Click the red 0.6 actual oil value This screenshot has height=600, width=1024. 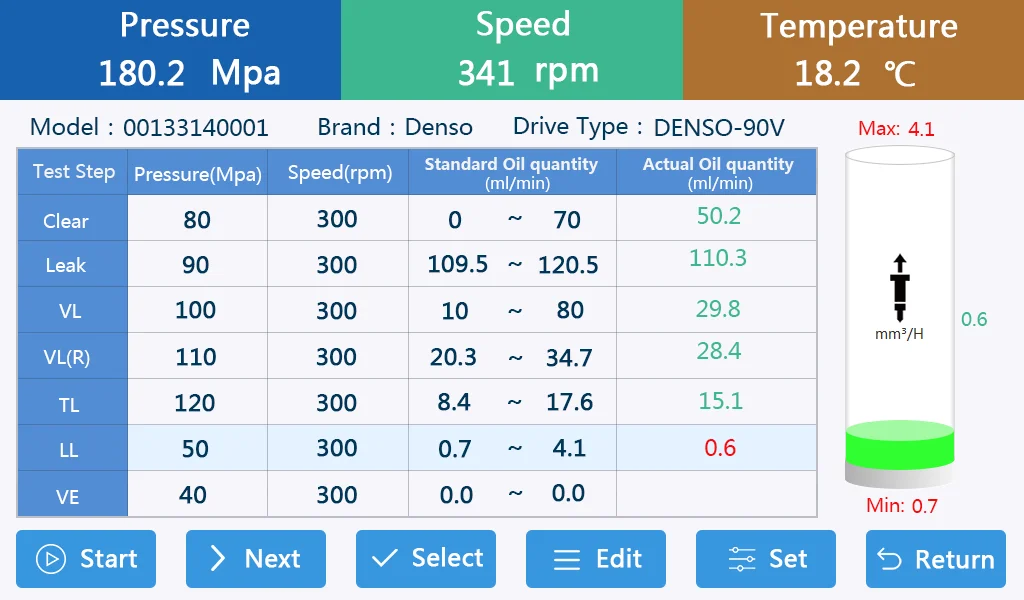(x=720, y=448)
